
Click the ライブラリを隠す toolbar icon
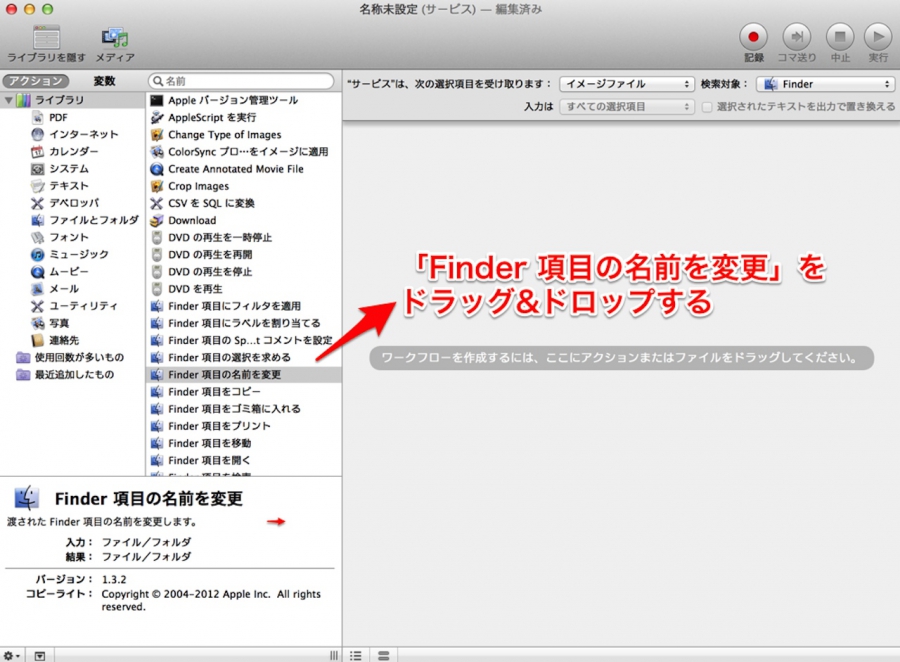click(x=46, y=38)
